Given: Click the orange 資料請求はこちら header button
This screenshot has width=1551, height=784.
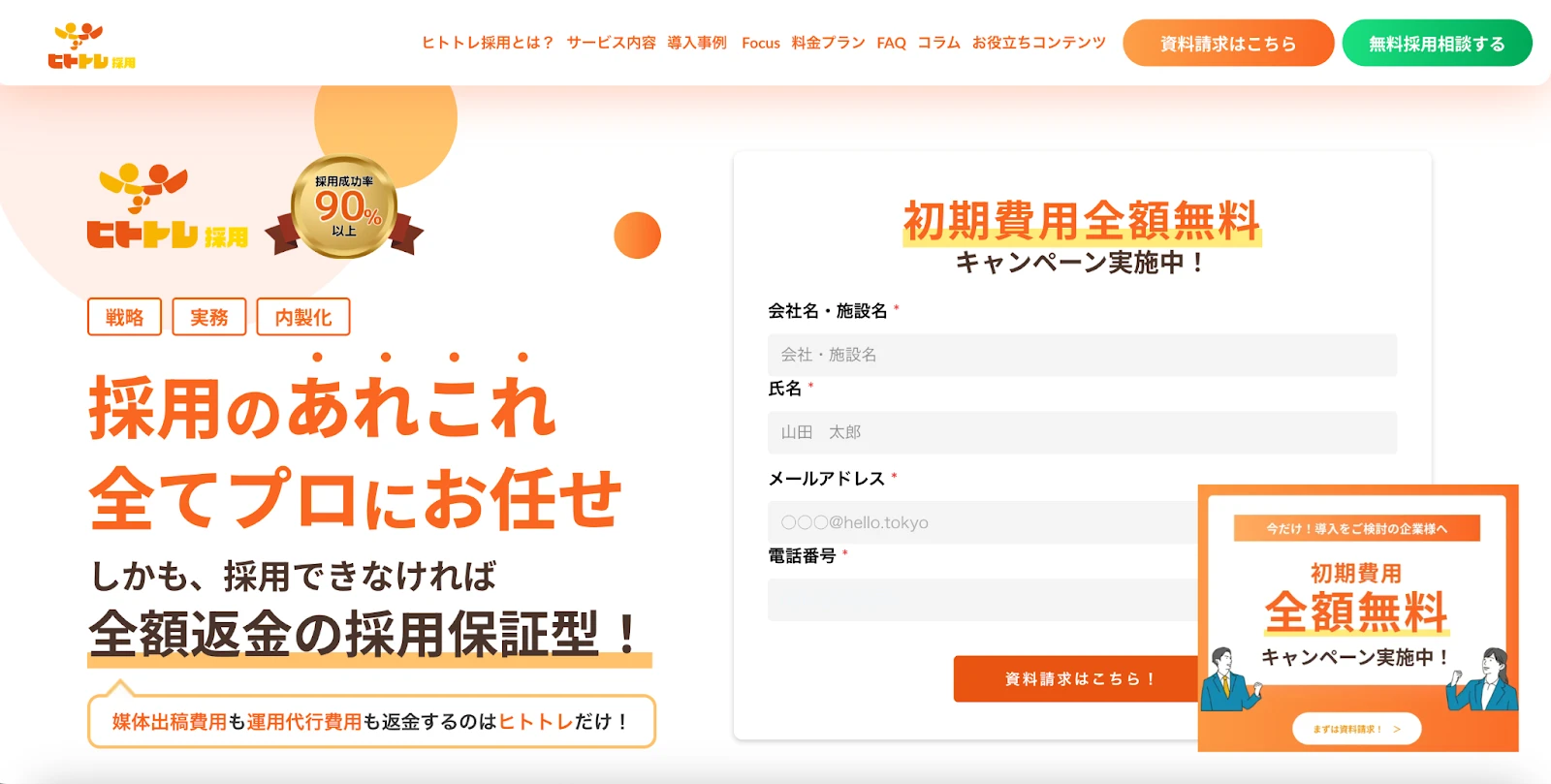Looking at the screenshot, I should click(x=1228, y=44).
